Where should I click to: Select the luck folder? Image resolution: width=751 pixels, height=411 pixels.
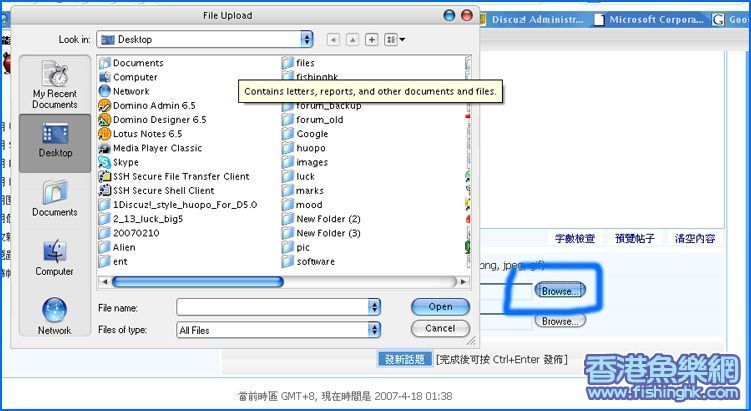click(299, 176)
